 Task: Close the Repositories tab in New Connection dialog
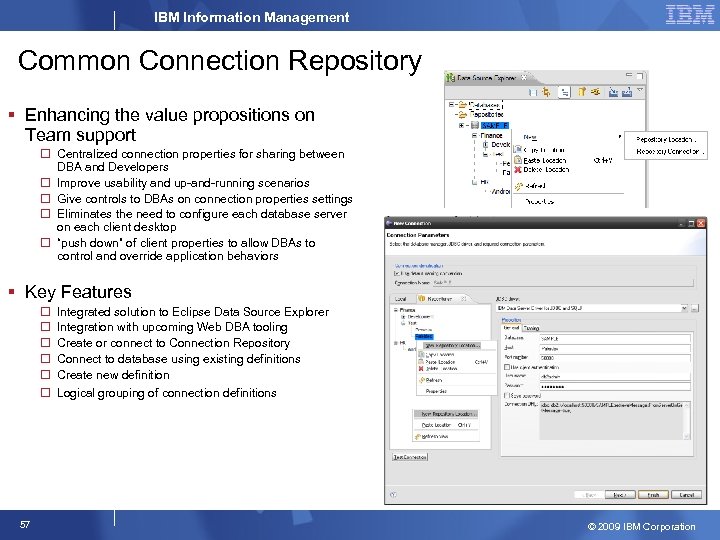coord(463,298)
